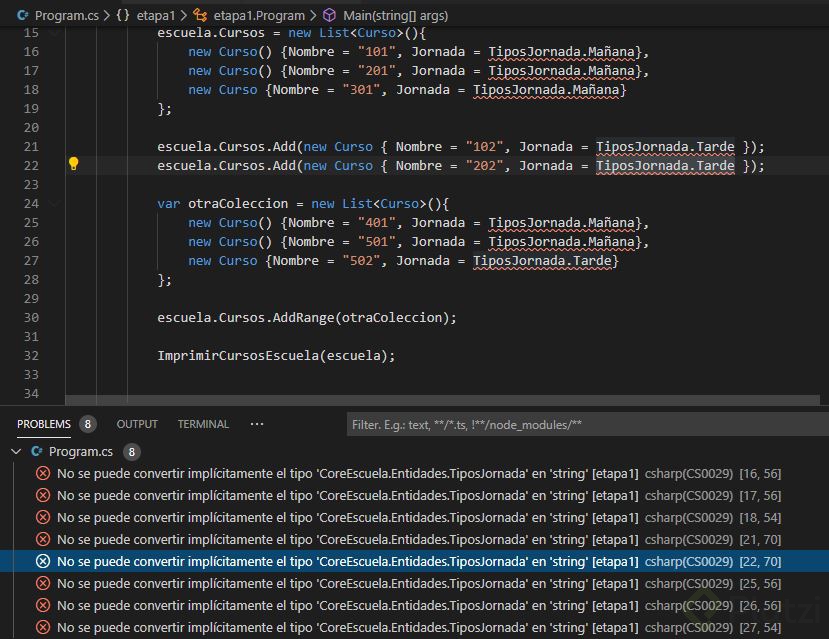Viewport: 829px width, 639px height.
Task: Click the fold arrow on line 24
Action: pos(54,203)
